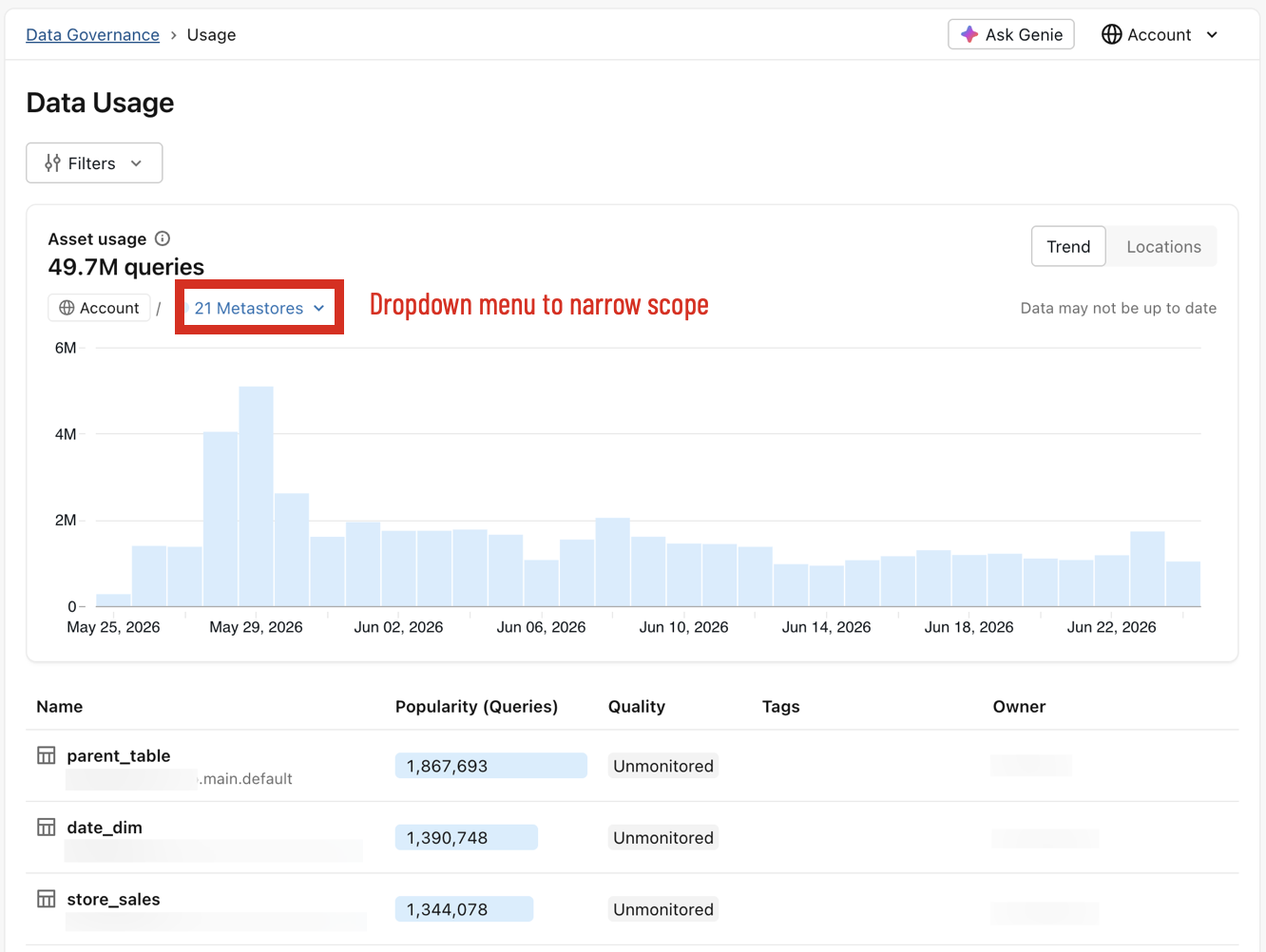Open the parent_table entry

point(119,755)
